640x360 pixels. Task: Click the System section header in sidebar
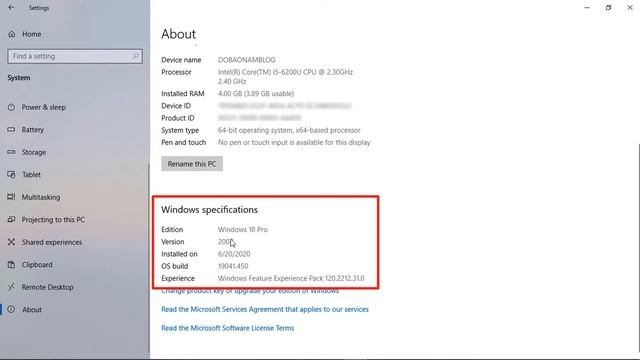(x=19, y=78)
